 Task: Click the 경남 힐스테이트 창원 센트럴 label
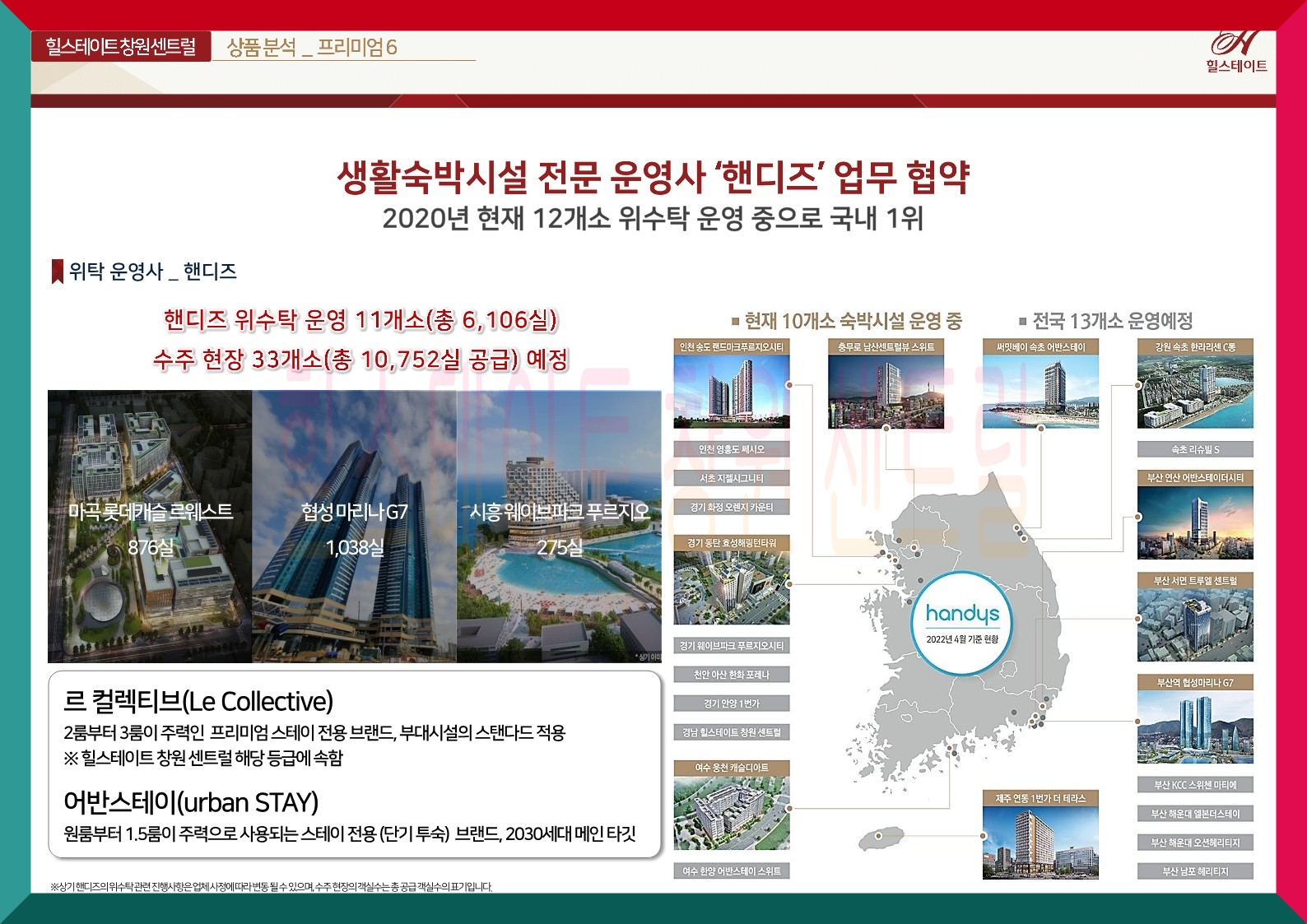pyautogui.click(x=732, y=732)
